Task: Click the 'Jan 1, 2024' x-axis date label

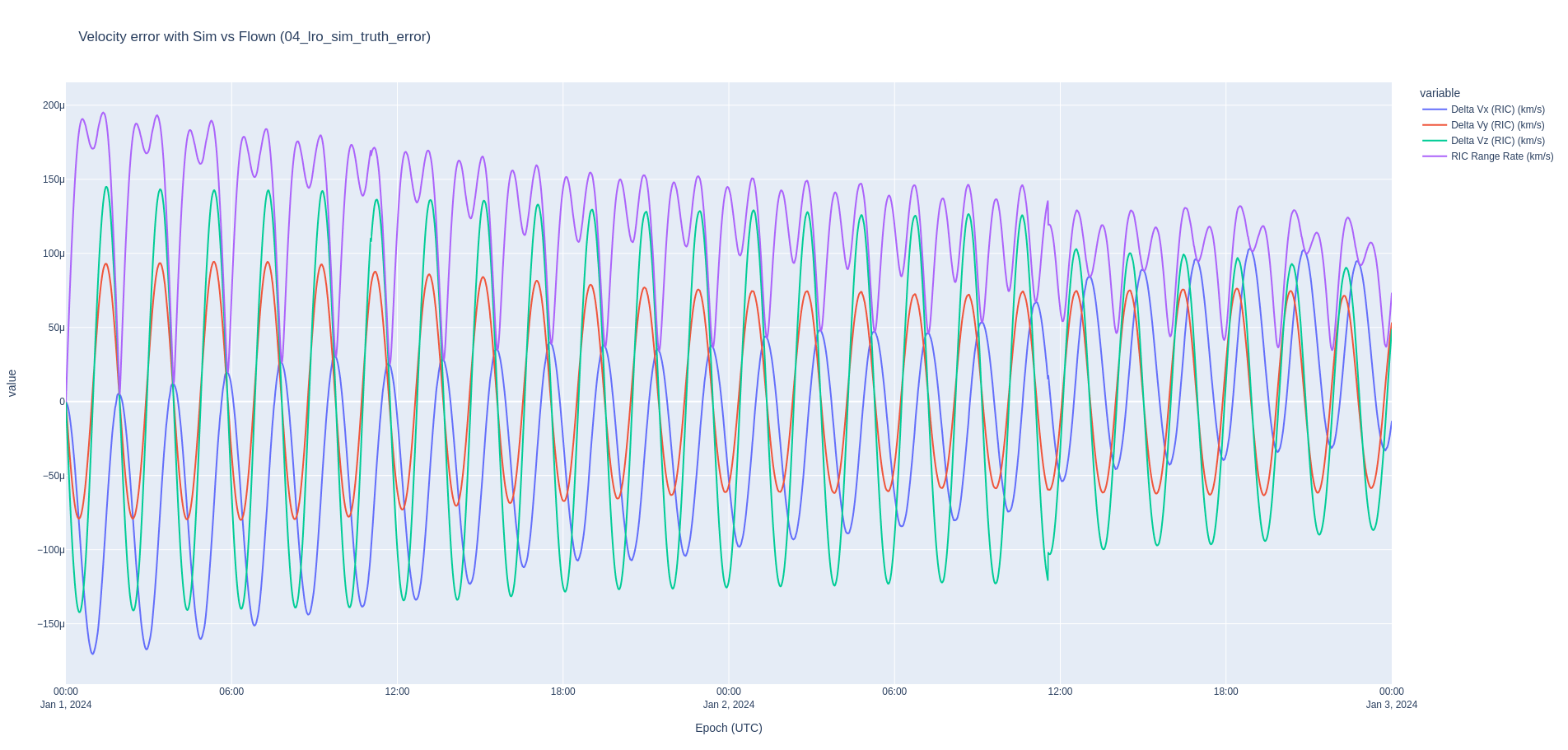Action: coord(66,705)
